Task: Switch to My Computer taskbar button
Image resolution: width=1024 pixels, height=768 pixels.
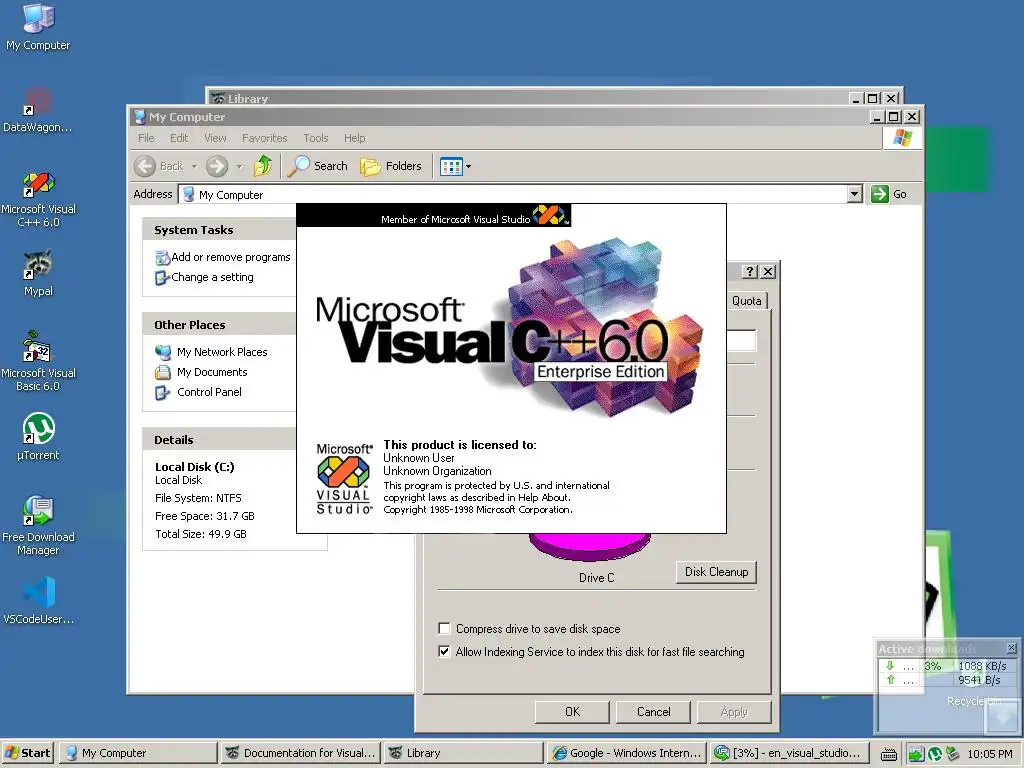Action: tap(138, 753)
